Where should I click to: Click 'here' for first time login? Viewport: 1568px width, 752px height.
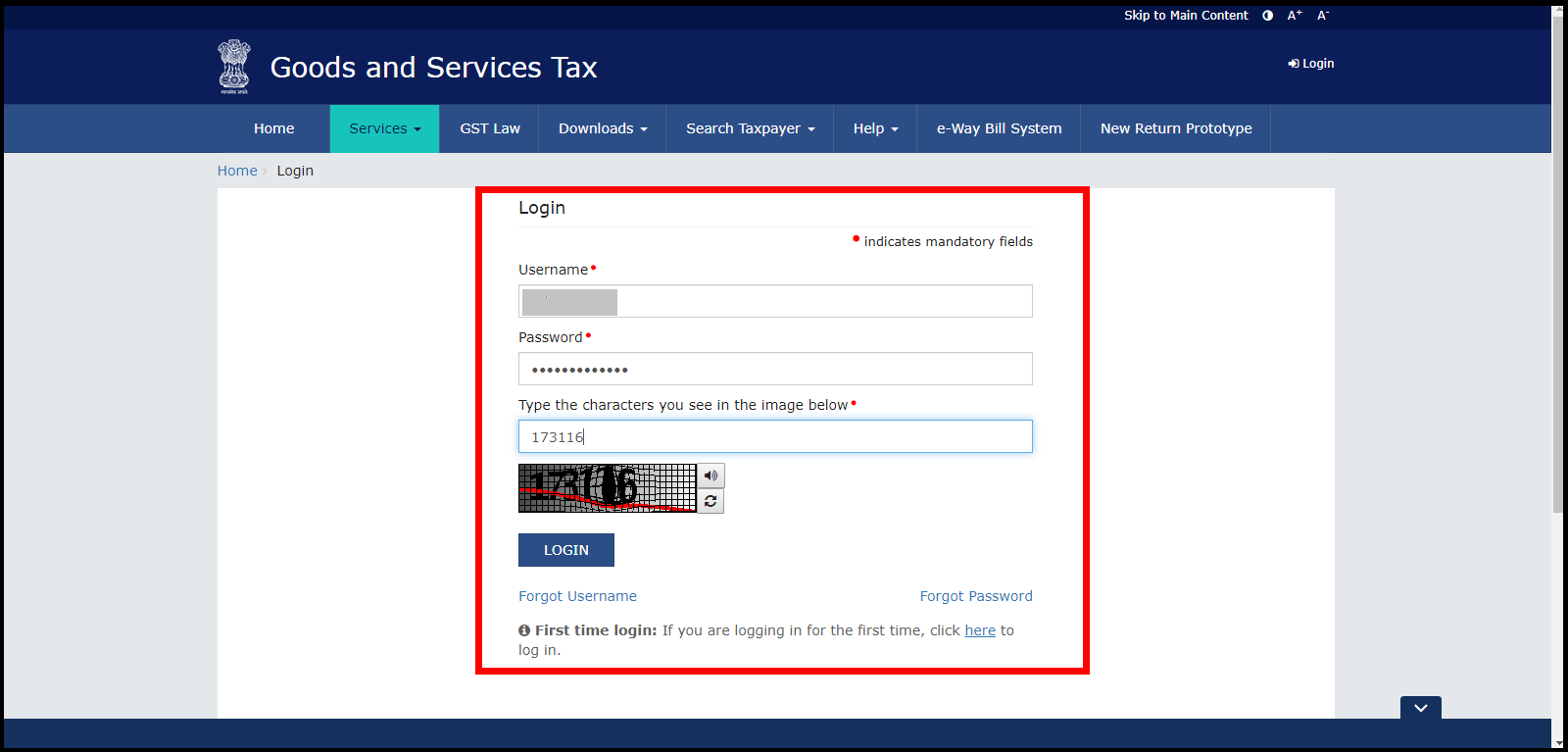click(x=980, y=630)
